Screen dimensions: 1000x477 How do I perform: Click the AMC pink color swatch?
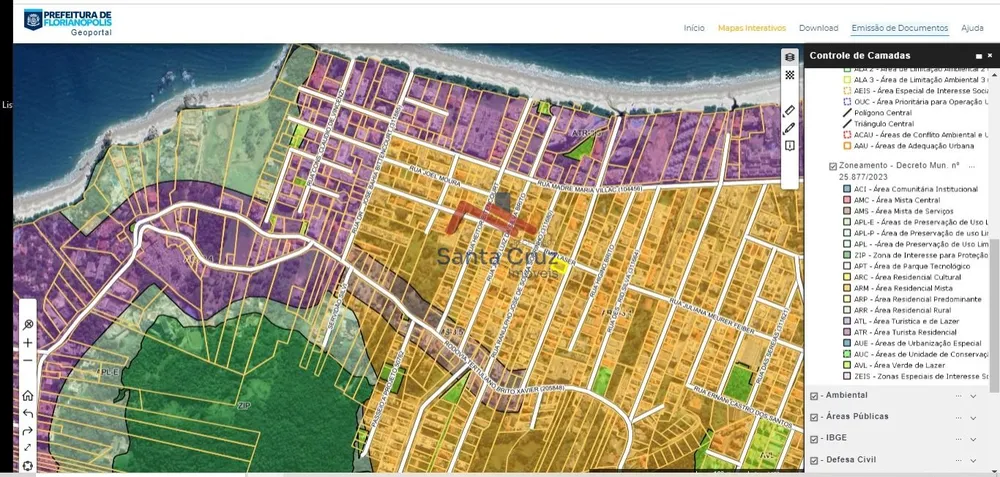(x=847, y=200)
